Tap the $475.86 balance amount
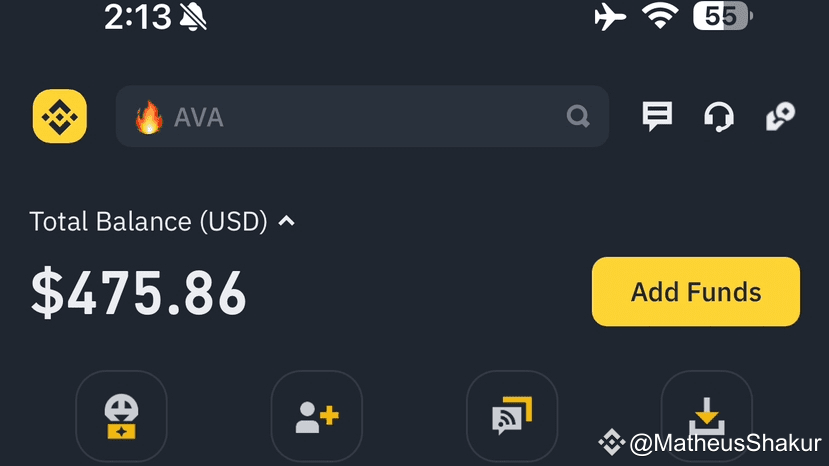 tap(139, 293)
